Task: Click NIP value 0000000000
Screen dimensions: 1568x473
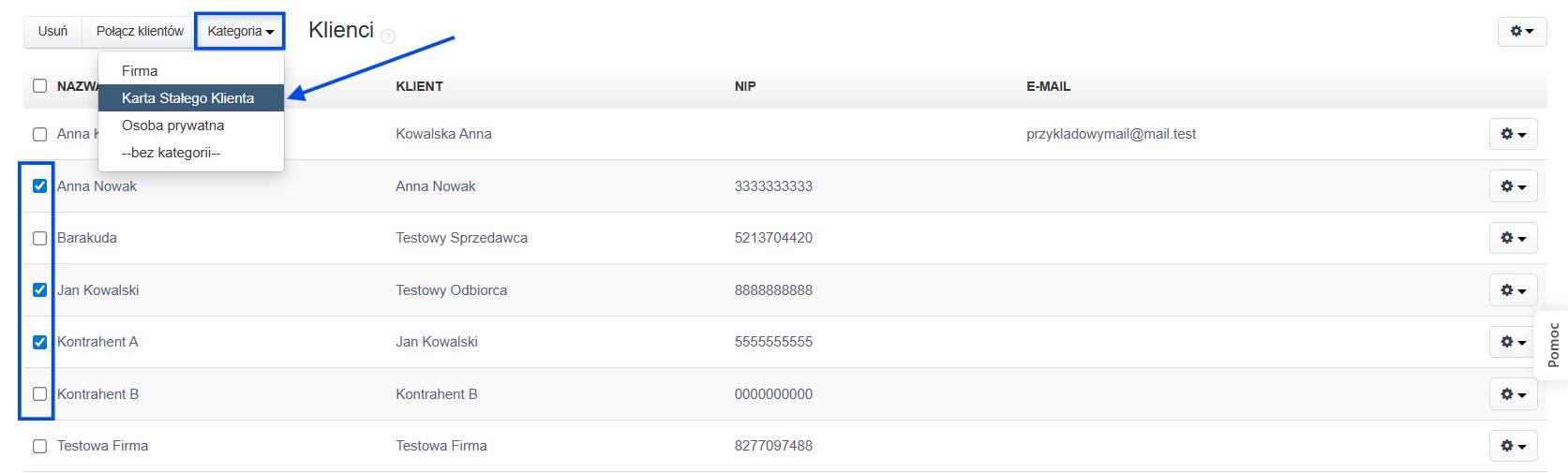Action: coord(773,394)
